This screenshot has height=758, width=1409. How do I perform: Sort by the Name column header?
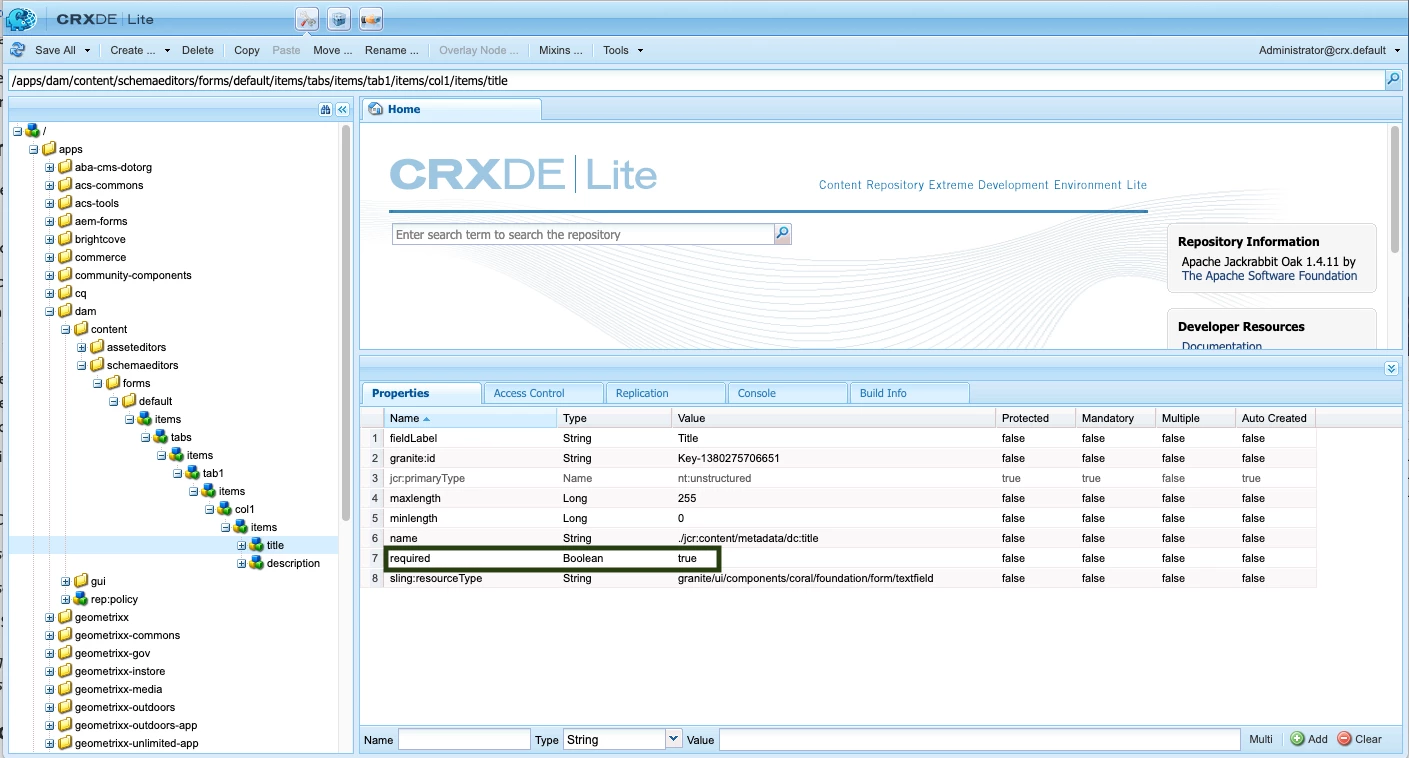click(470, 418)
